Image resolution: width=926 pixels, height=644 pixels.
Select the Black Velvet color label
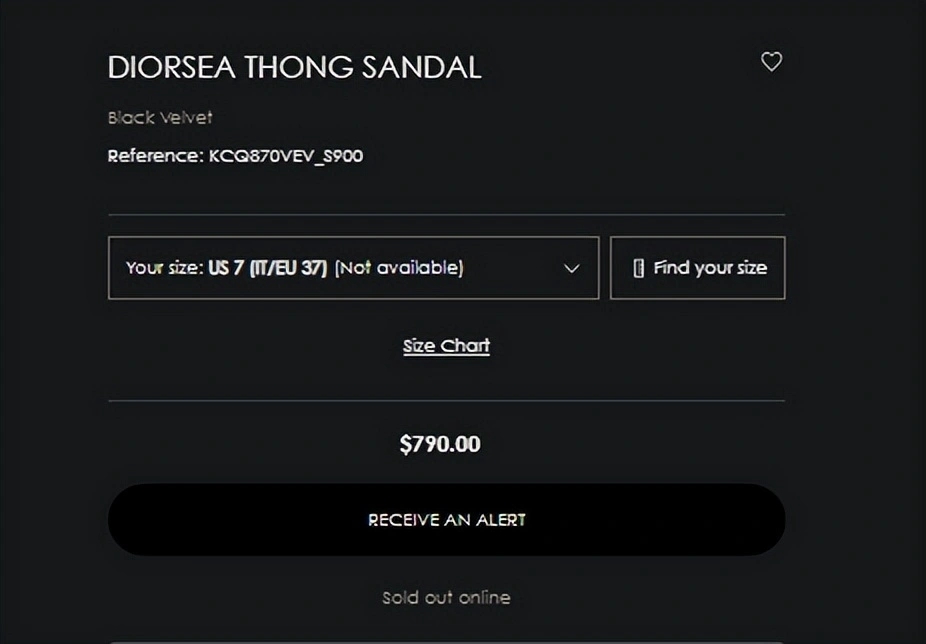[160, 117]
